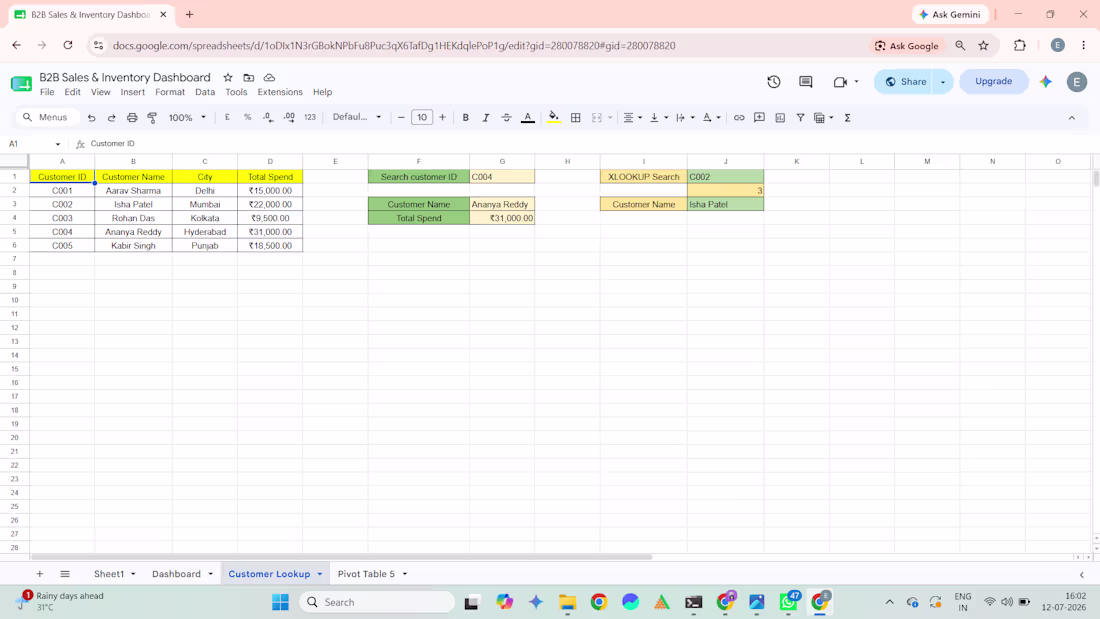Image resolution: width=1100 pixels, height=619 pixels.
Task: Select the Paint format tool
Action: [152, 118]
